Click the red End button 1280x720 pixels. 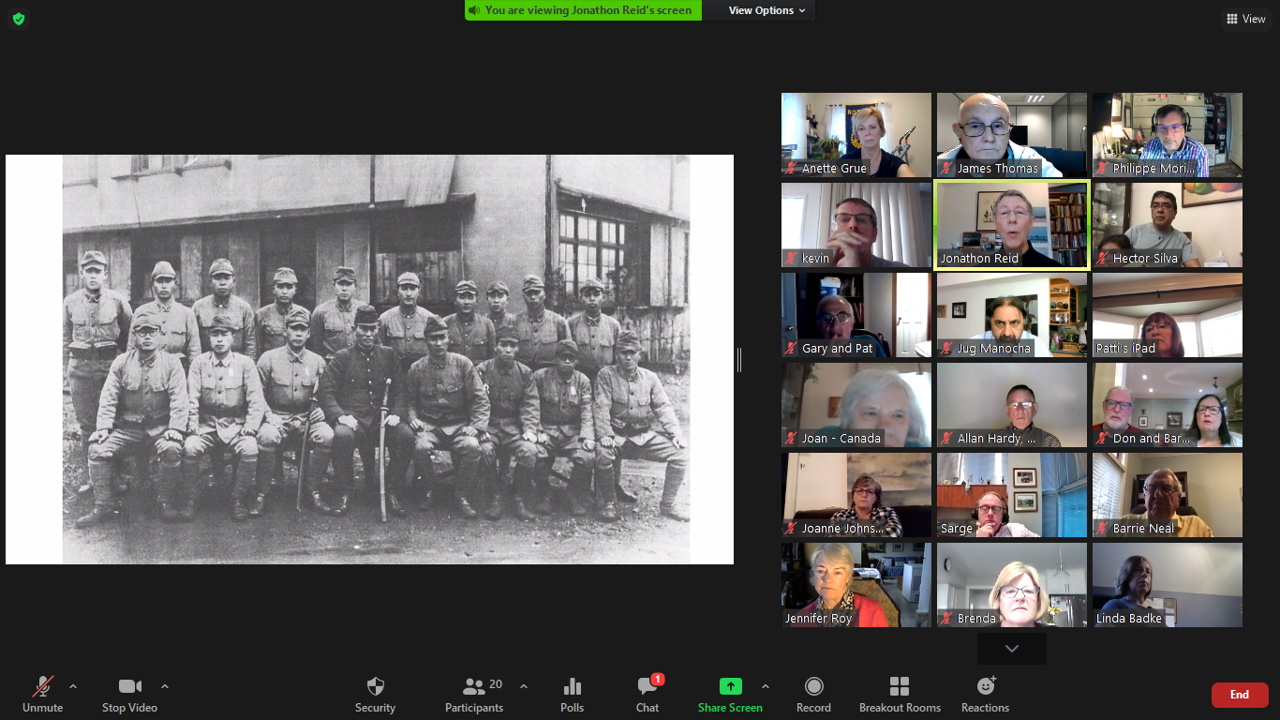1239,695
